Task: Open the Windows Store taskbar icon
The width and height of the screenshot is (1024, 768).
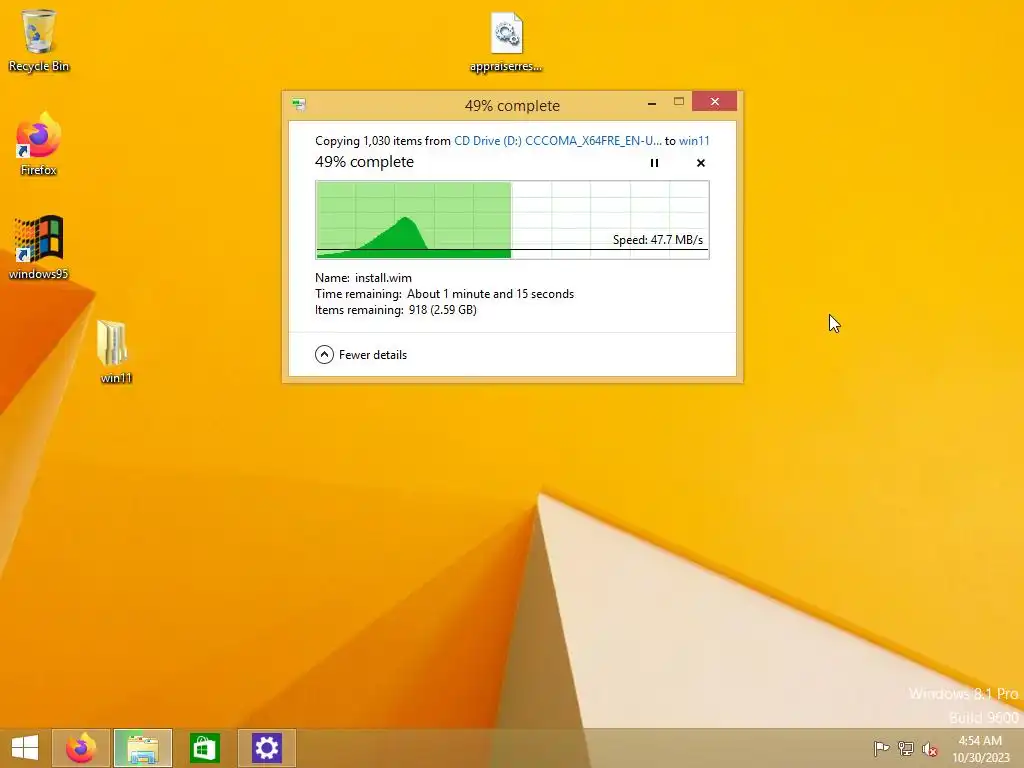Action: (x=205, y=748)
